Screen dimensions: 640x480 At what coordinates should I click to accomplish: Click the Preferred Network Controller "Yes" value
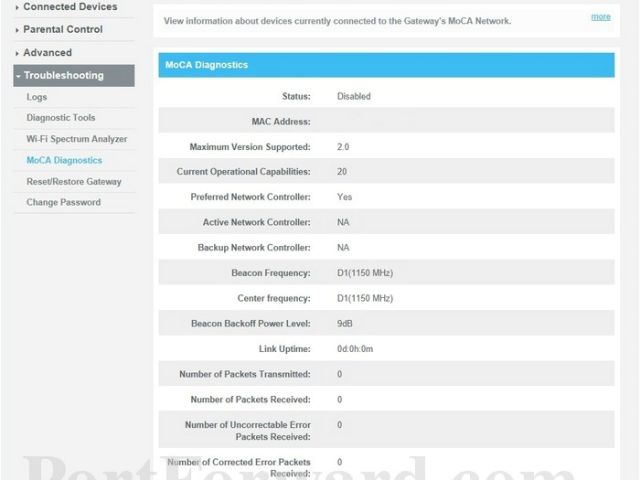point(345,197)
